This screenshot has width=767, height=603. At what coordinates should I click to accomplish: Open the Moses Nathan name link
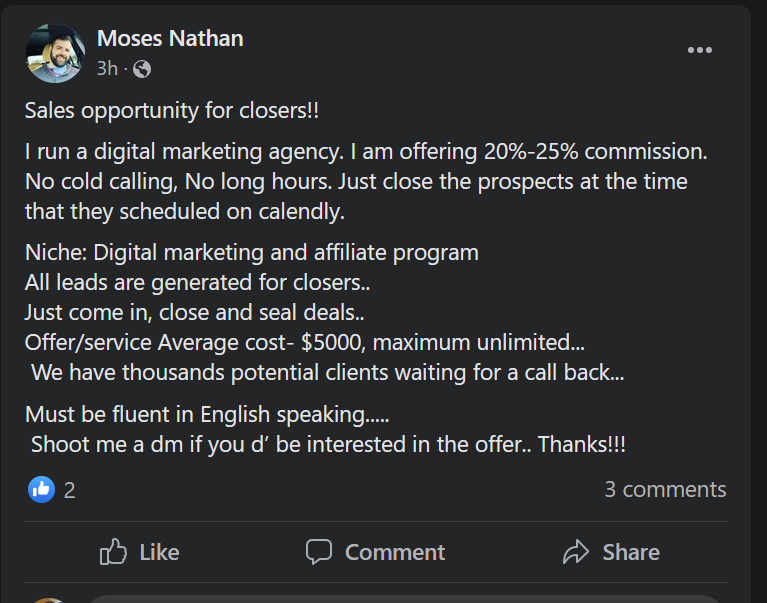point(170,38)
